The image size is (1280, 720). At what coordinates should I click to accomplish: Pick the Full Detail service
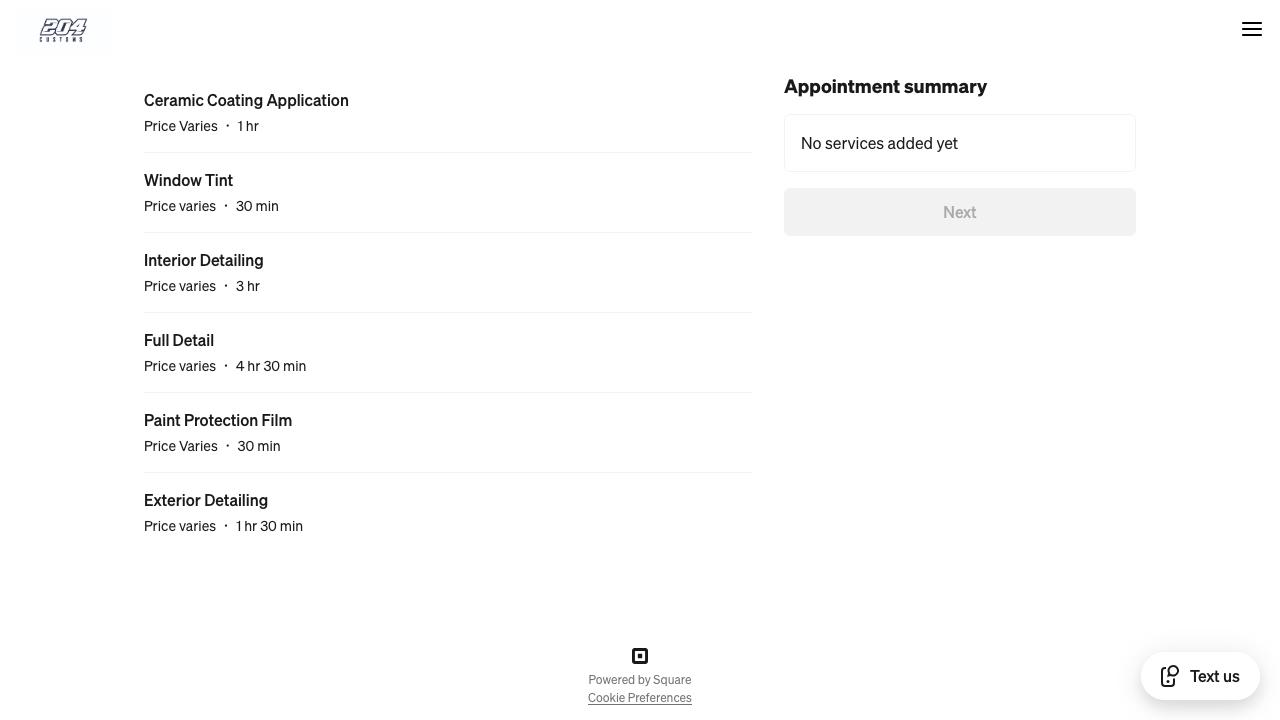179,340
